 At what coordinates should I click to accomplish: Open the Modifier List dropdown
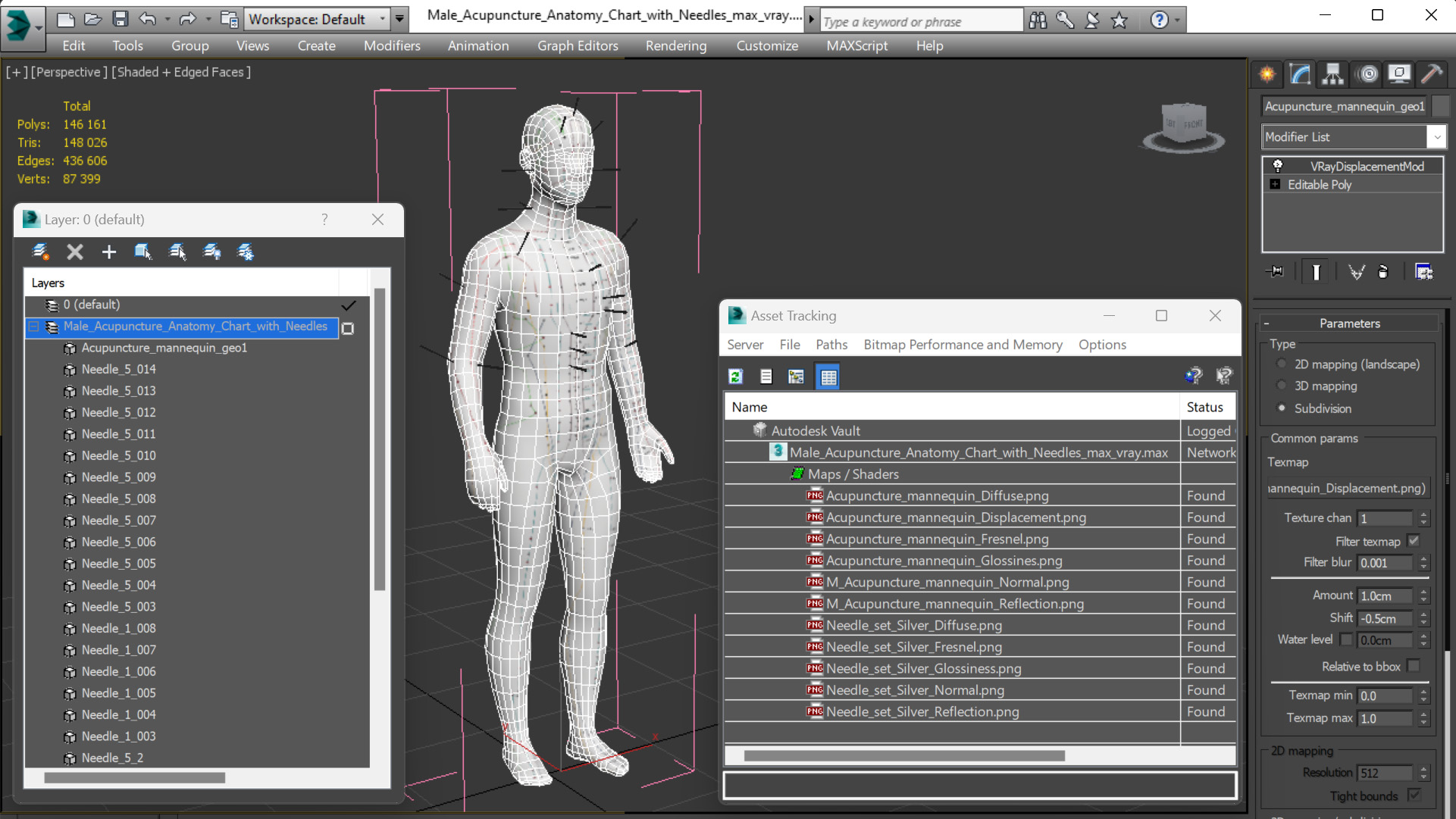tap(1436, 137)
